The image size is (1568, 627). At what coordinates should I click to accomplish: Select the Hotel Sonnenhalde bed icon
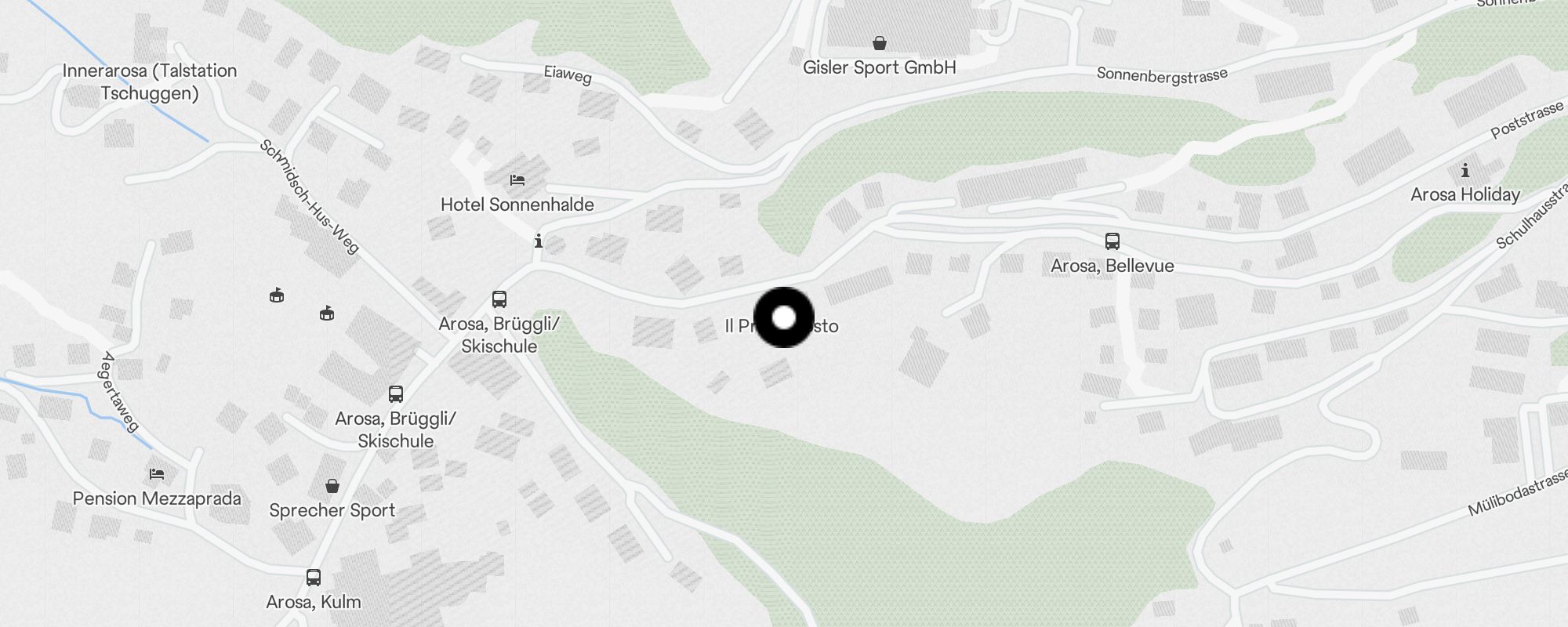coord(517,180)
